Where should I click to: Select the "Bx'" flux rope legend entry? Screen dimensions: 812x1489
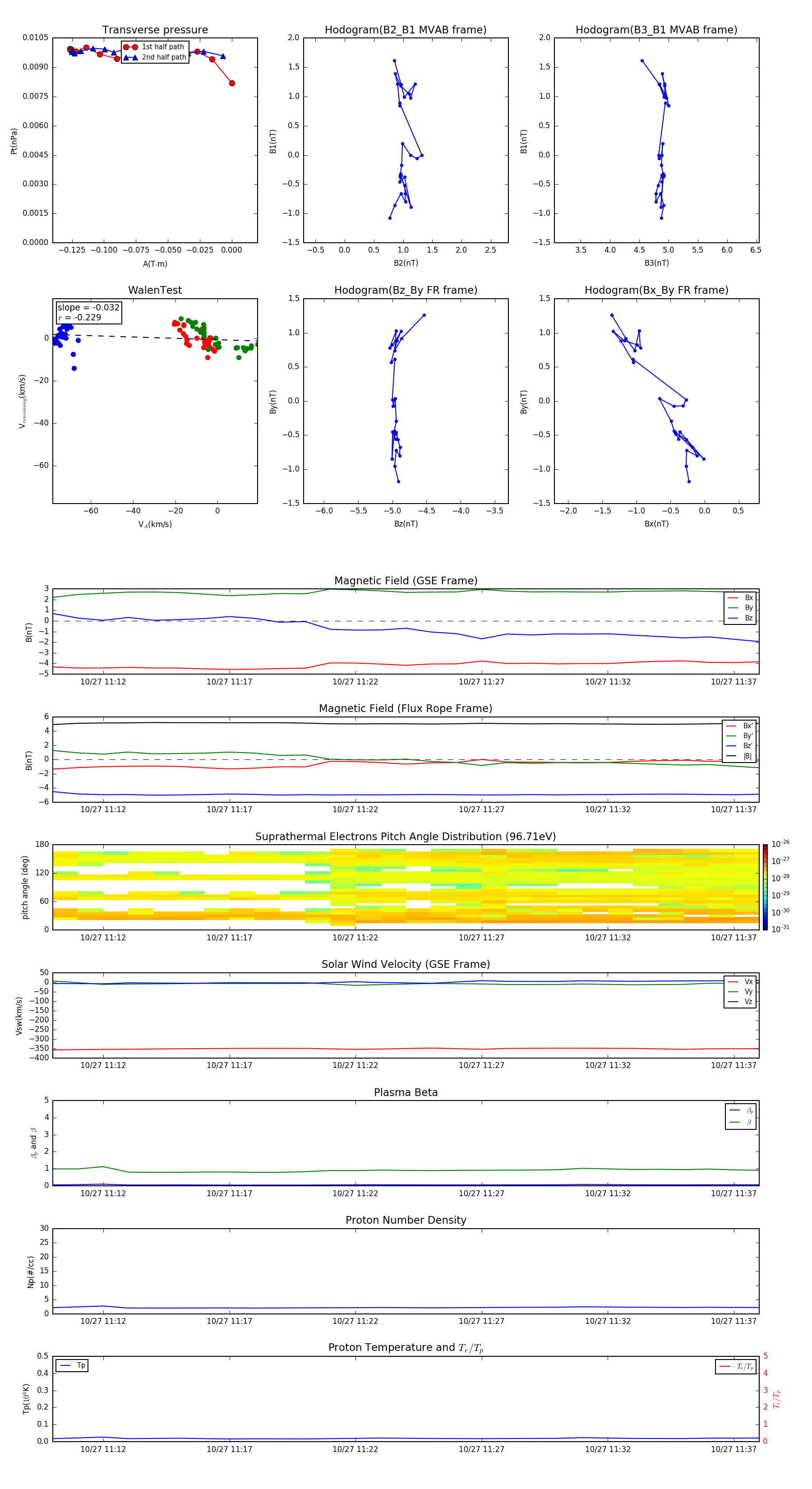point(739,726)
